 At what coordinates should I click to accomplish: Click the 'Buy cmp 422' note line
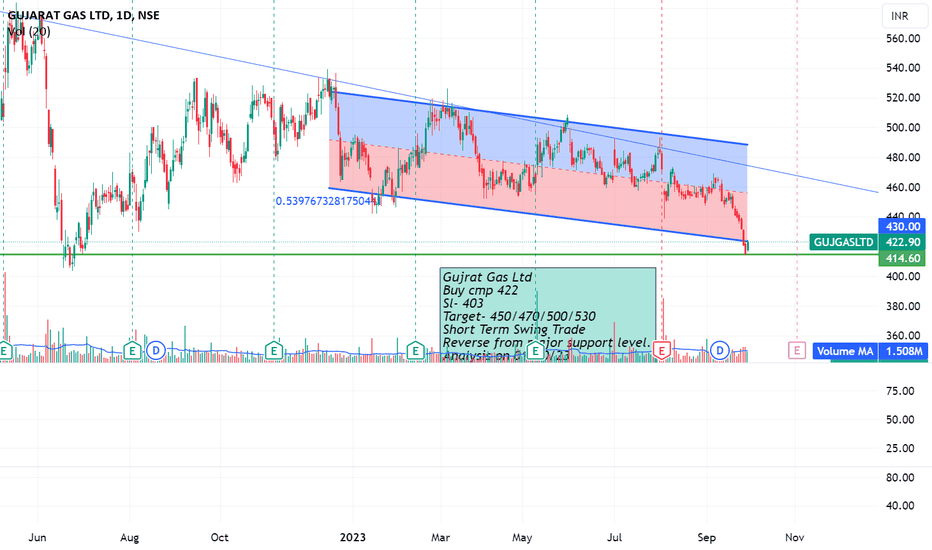480,290
